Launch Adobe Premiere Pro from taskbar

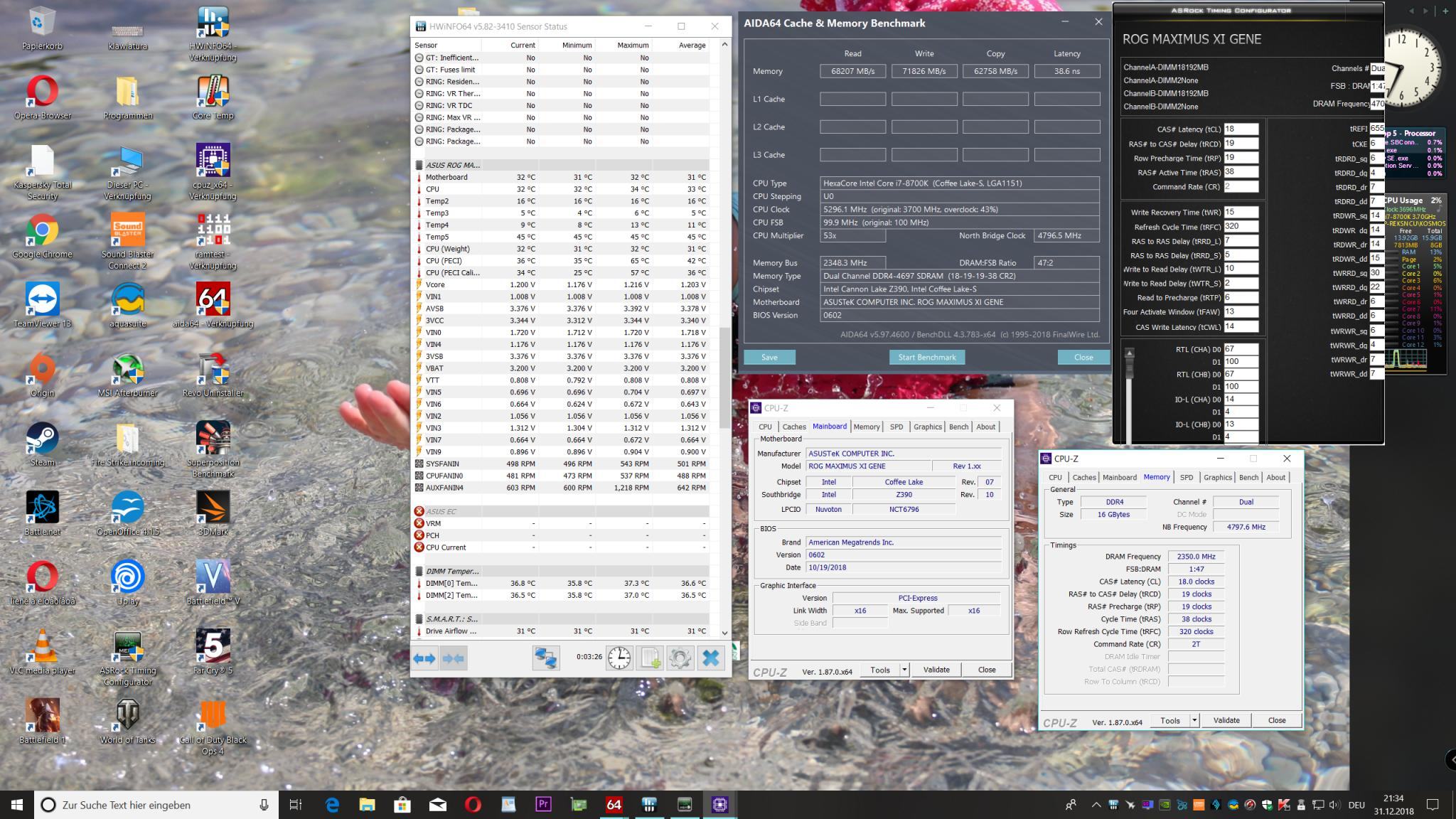543,805
